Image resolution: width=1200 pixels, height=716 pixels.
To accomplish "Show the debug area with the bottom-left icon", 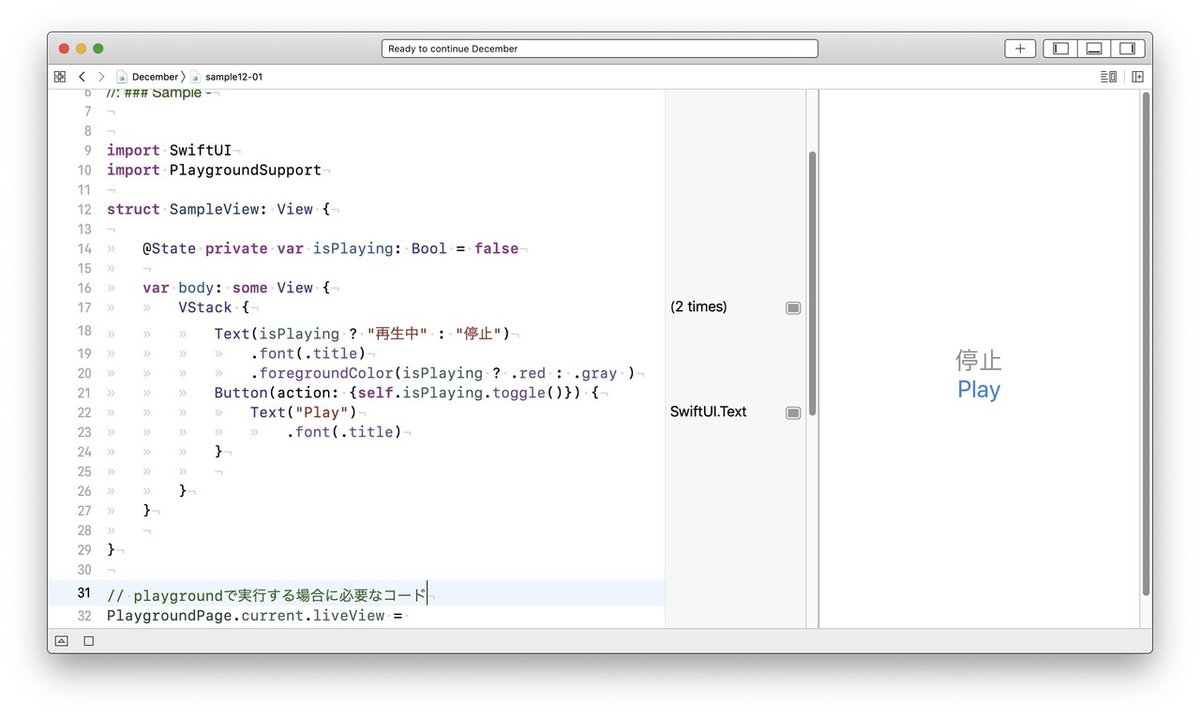I will tap(62, 641).
